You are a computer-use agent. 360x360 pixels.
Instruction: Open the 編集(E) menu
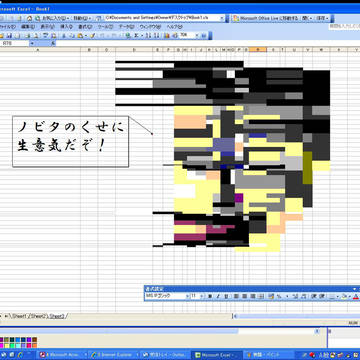[x=28, y=27]
